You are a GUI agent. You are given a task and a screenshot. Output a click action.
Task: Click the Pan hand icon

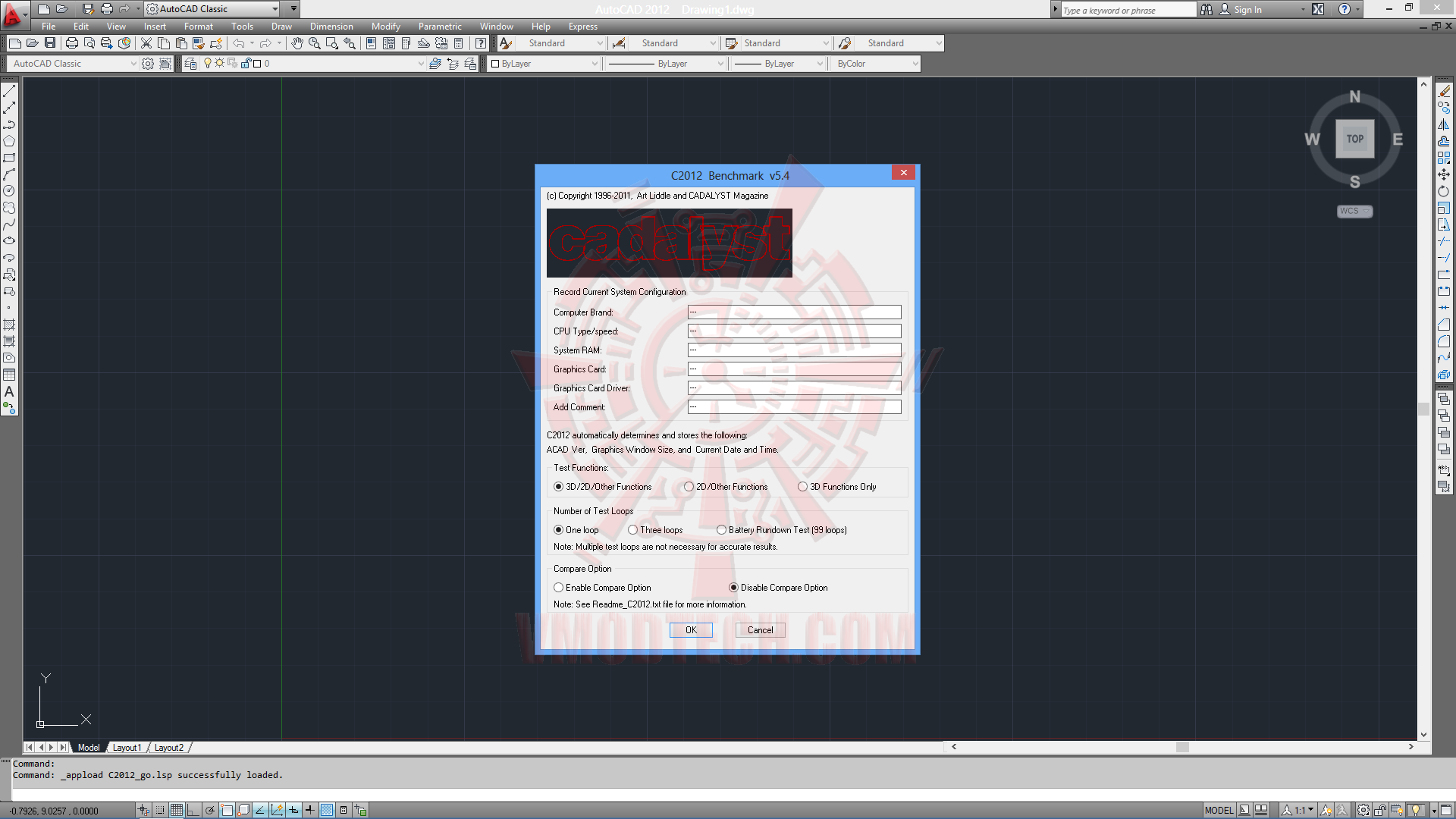(297, 43)
